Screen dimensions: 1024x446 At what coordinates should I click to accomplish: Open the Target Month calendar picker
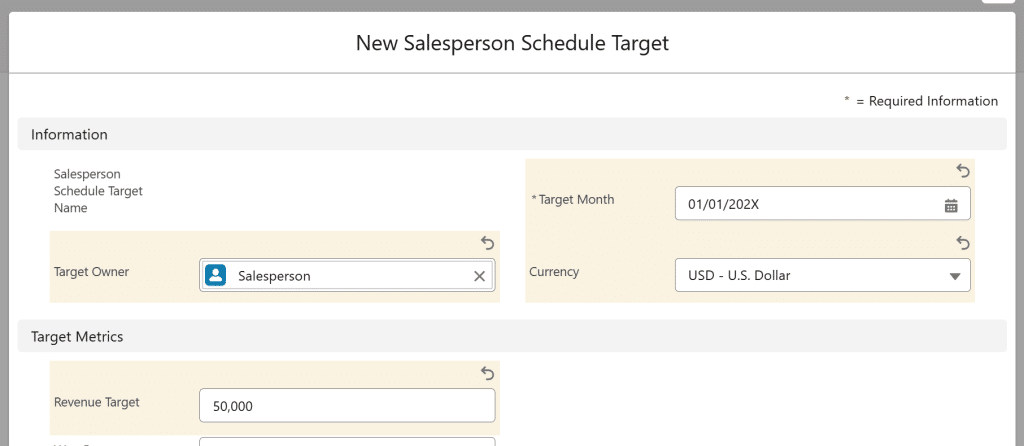(x=951, y=205)
